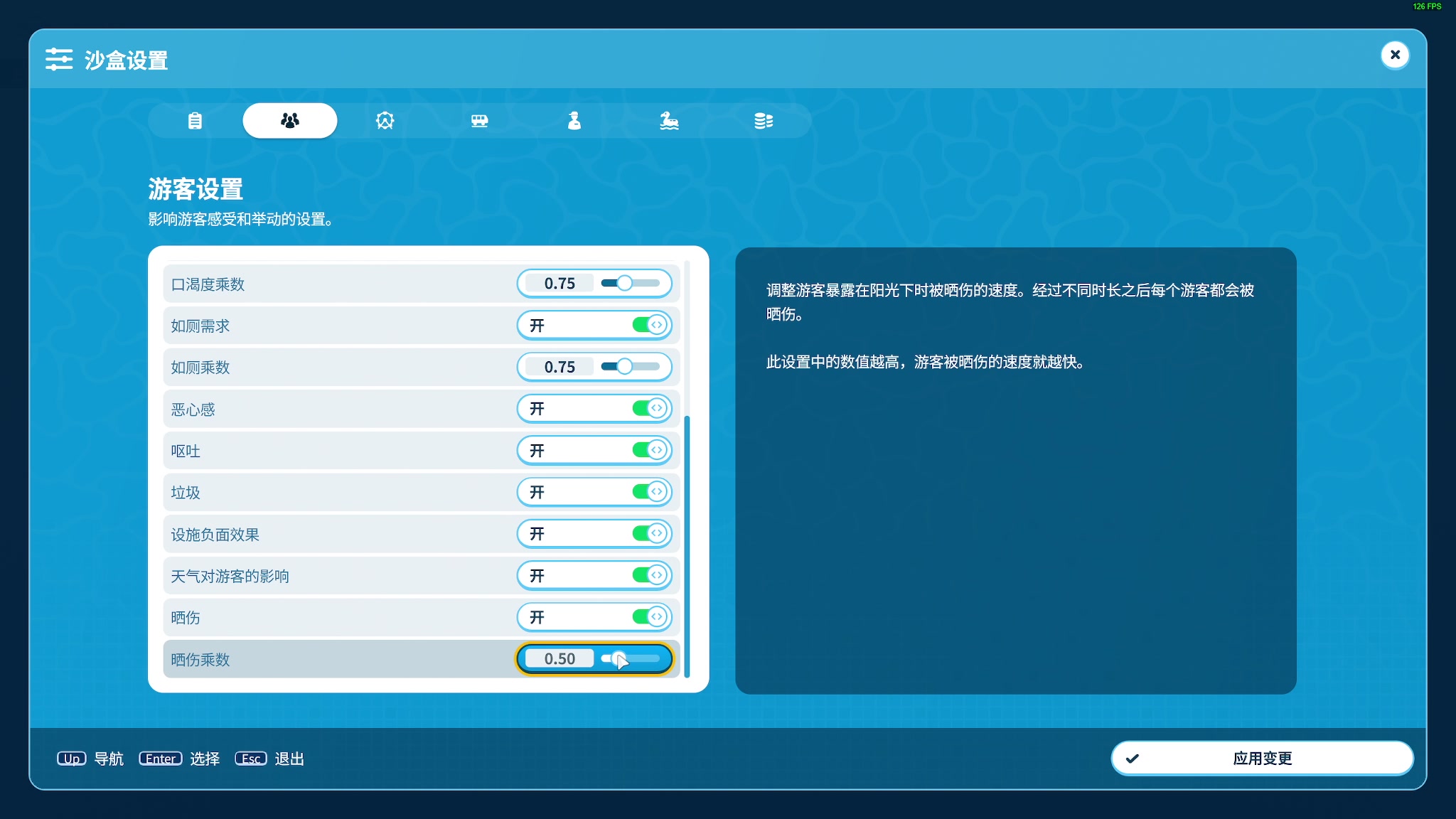
Task: Disable the 呕吐 switch
Action: point(651,450)
